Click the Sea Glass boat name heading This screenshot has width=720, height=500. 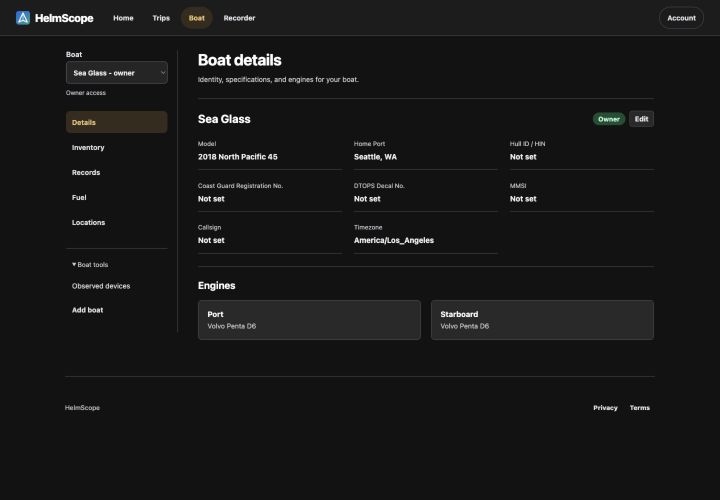tap(224, 119)
